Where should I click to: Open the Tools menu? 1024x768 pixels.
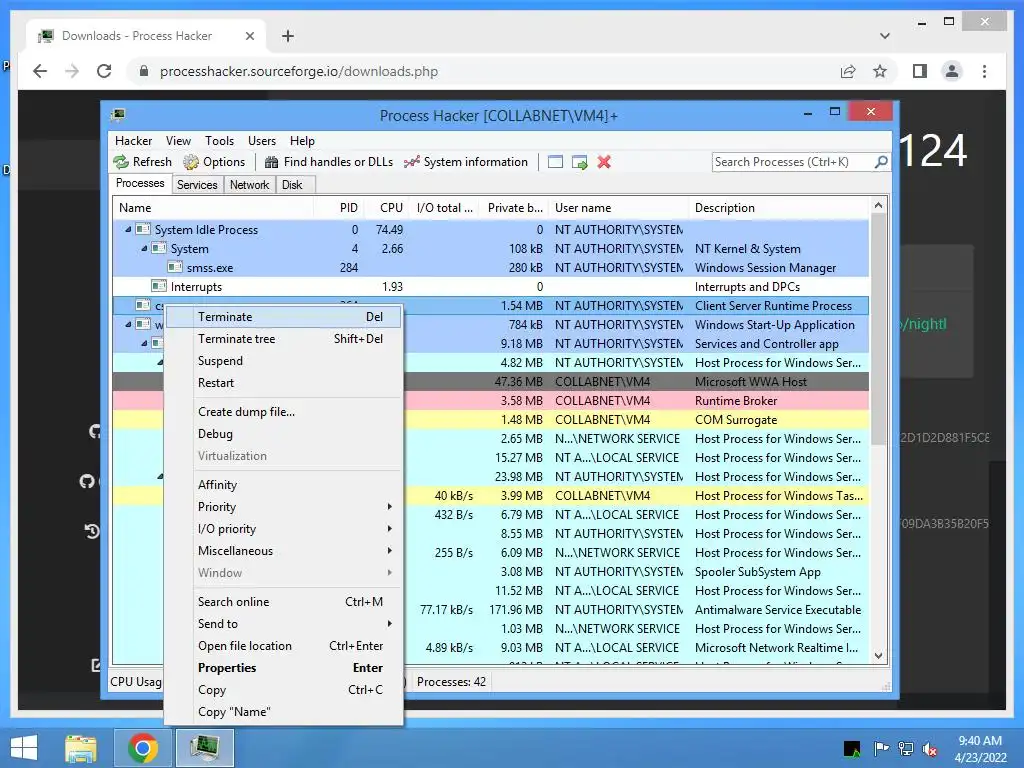[x=219, y=141]
